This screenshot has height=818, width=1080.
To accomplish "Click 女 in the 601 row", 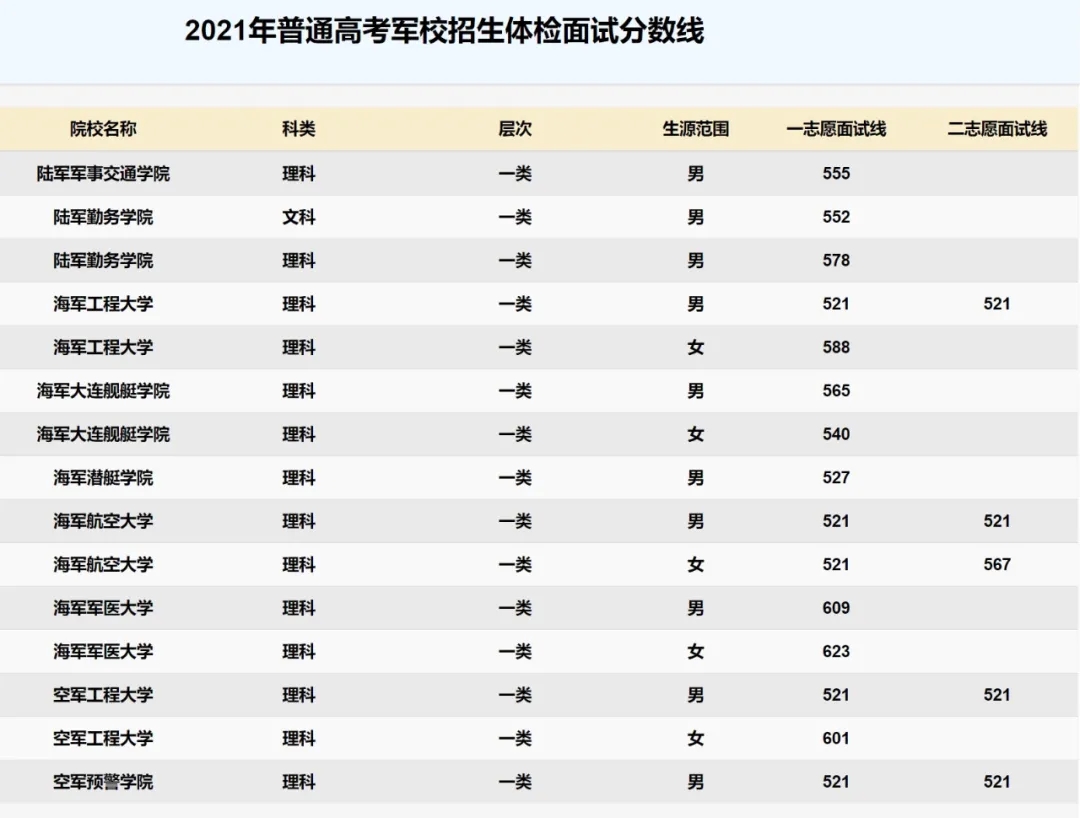I will [x=696, y=738].
